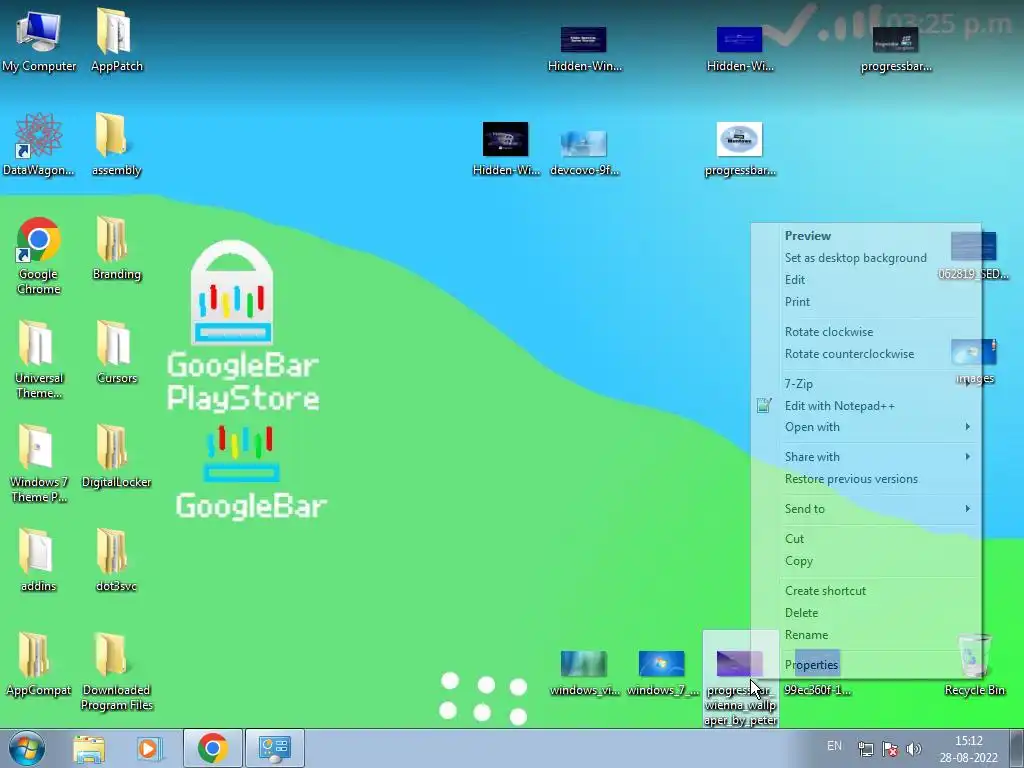Choose Edit with Notepad++
Screen dimensions: 1024x768
coord(866,406)
